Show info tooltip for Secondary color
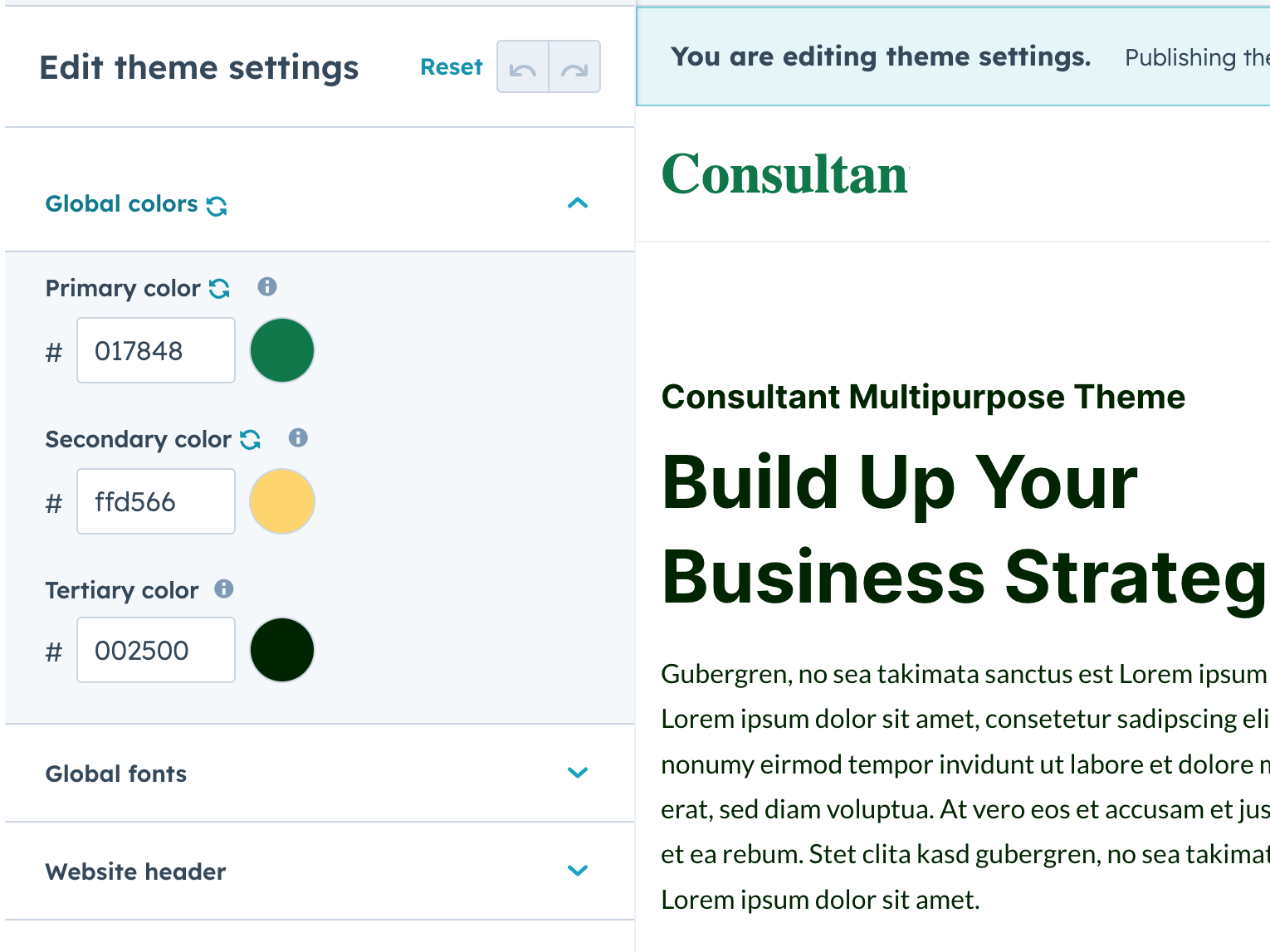The width and height of the screenshot is (1270, 952). click(x=298, y=437)
